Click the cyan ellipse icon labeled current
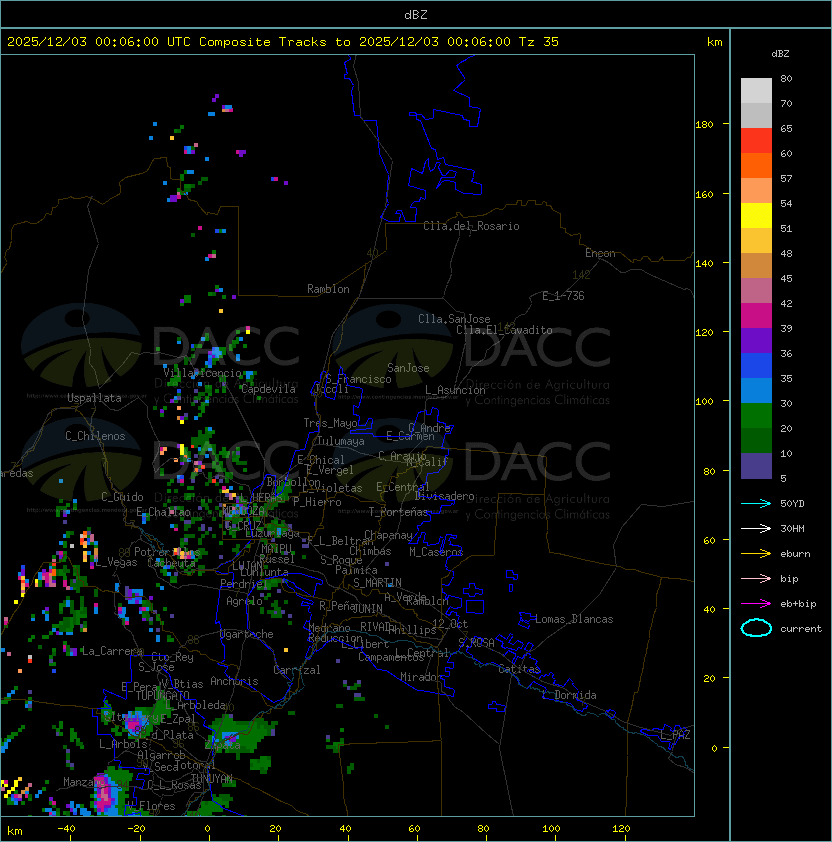 click(x=756, y=628)
